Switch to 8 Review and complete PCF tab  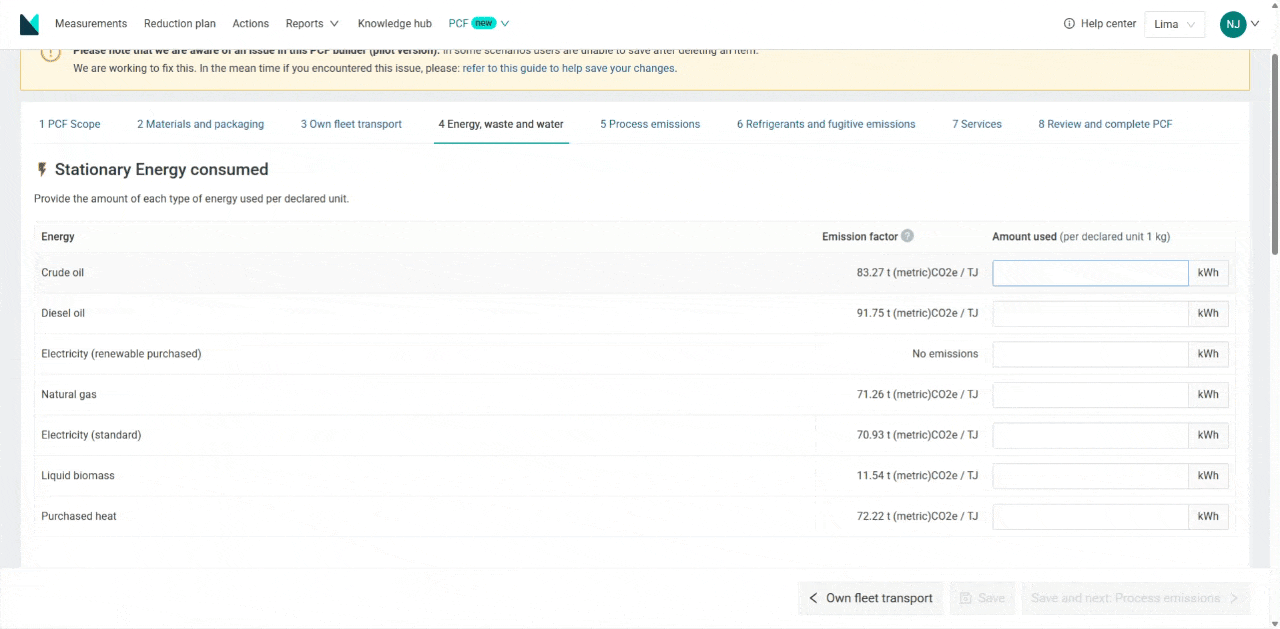(1105, 124)
